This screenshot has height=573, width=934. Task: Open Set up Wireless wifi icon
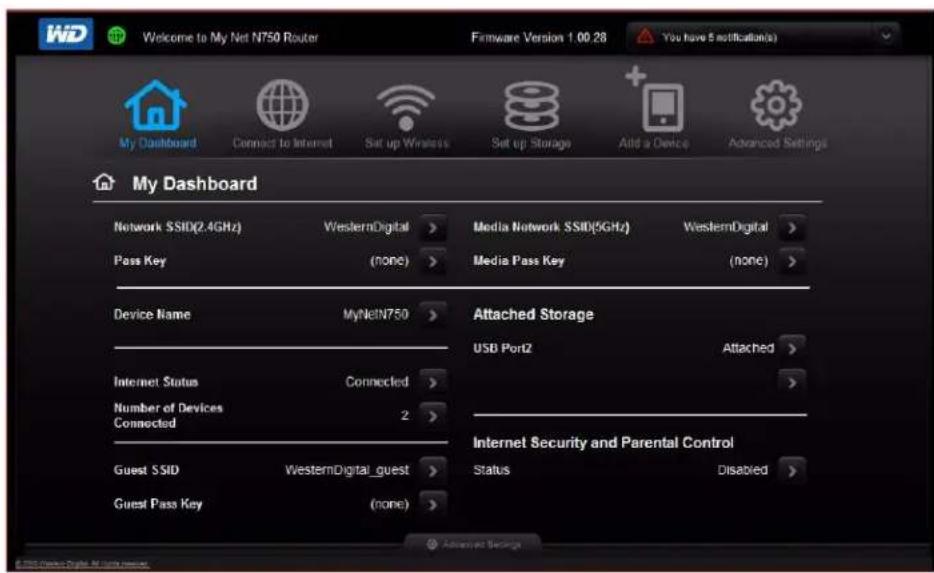[406, 107]
